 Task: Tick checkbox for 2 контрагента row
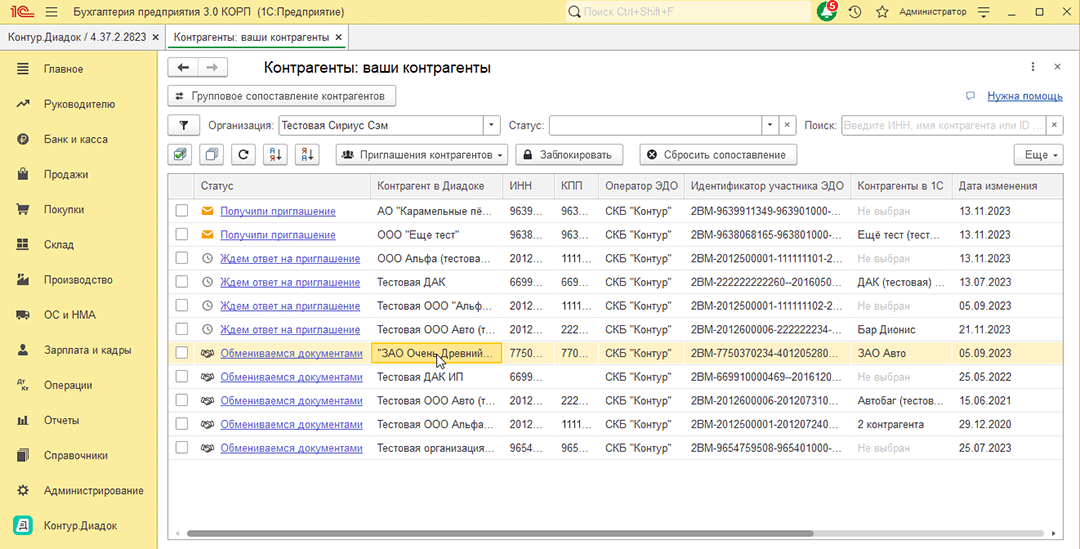pyautogui.click(x=181, y=424)
